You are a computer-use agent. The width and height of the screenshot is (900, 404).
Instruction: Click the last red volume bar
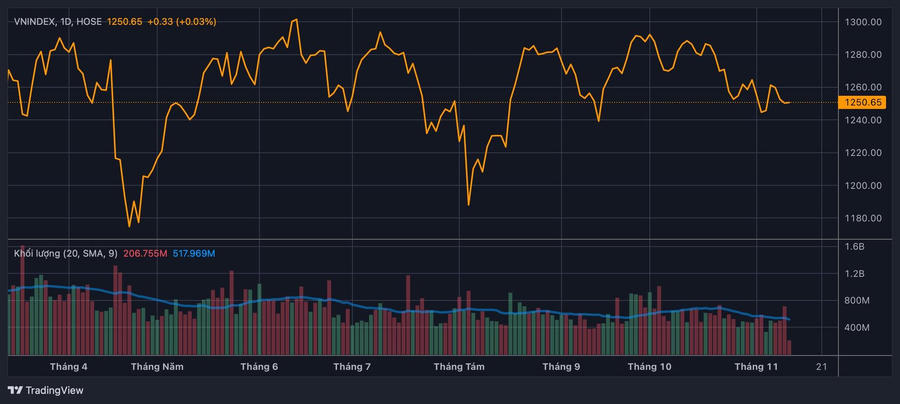(790, 347)
